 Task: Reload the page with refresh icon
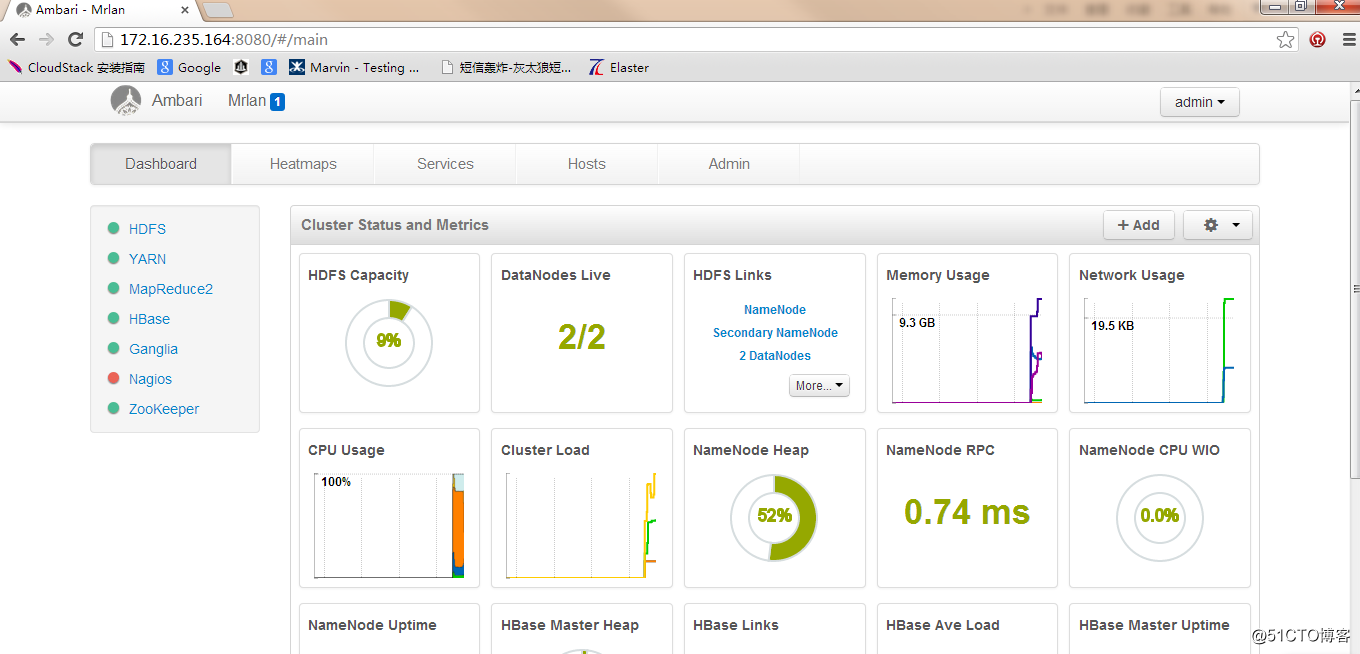[75, 40]
